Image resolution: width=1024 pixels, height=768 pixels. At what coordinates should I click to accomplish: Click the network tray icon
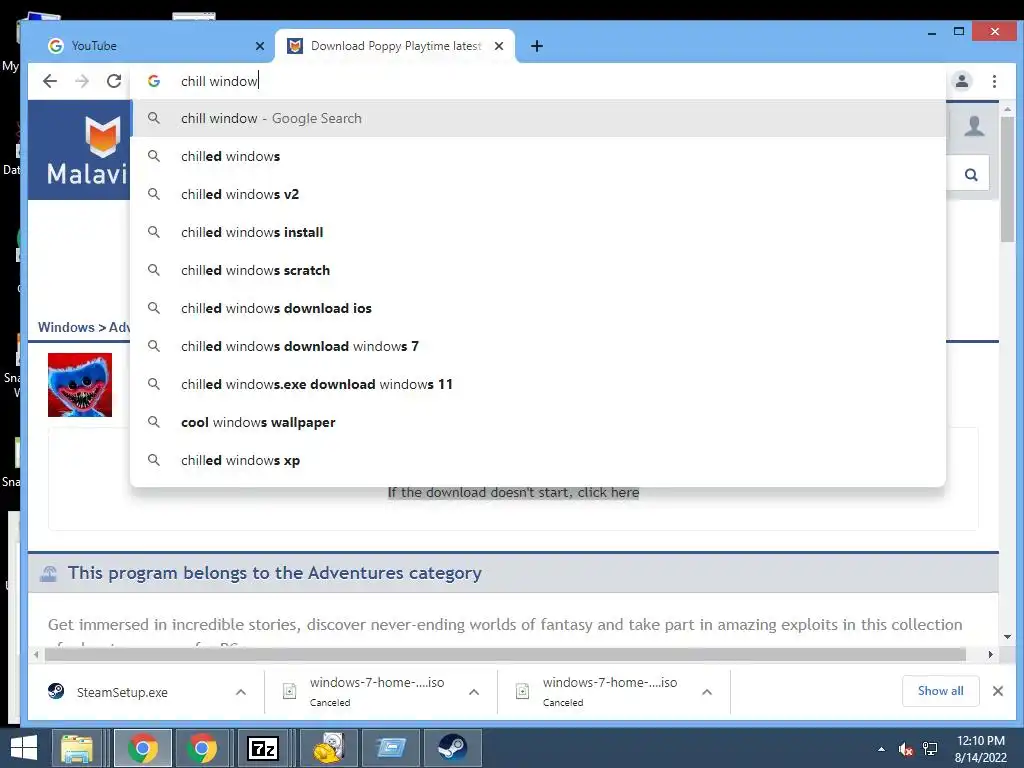coord(930,749)
